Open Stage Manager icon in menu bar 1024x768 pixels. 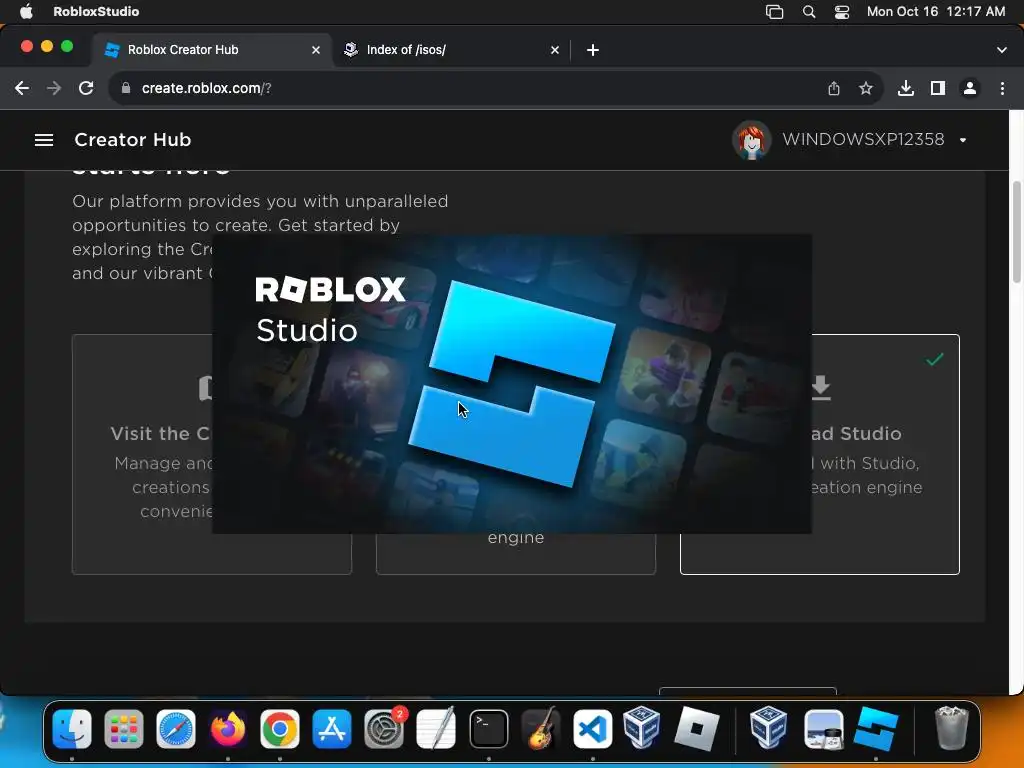775,12
